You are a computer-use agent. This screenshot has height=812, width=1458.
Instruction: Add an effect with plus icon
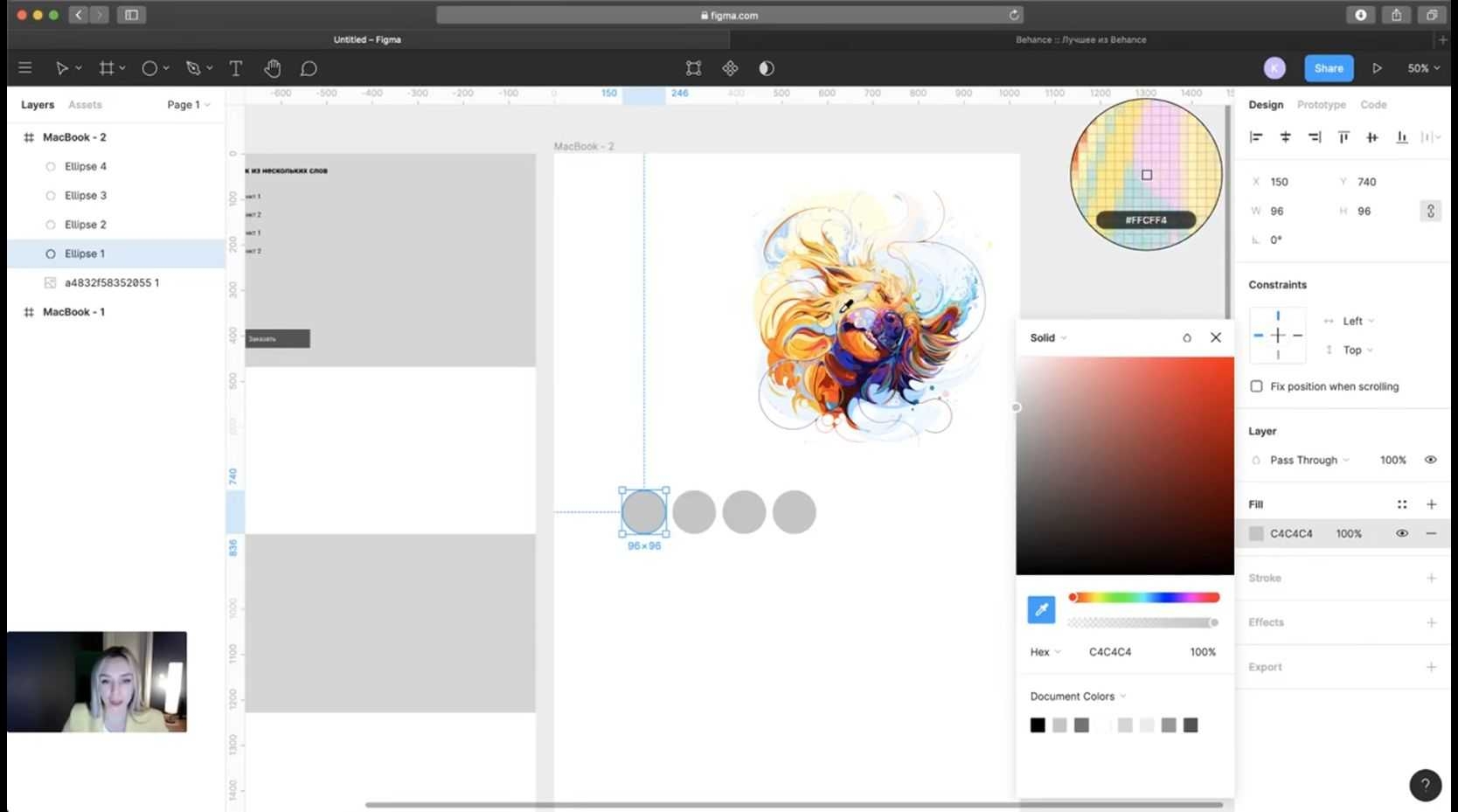pyautogui.click(x=1431, y=622)
